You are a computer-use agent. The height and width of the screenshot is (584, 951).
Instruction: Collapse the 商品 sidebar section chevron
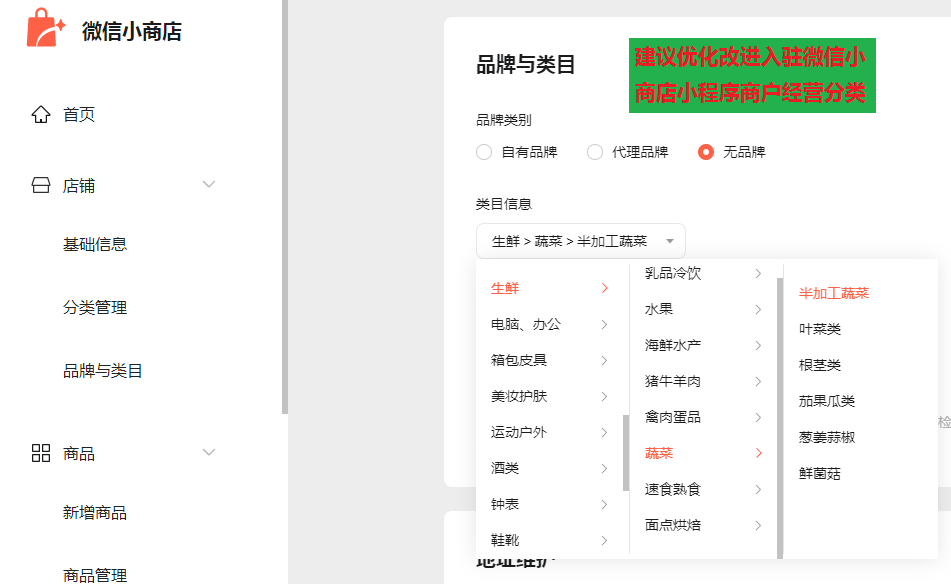[x=209, y=452]
